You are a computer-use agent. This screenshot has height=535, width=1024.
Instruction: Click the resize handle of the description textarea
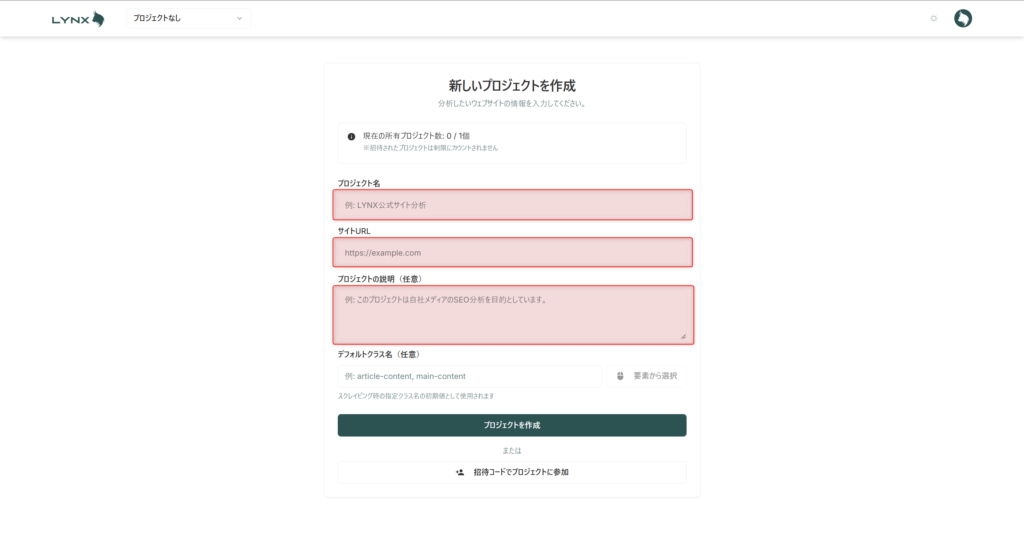684,337
